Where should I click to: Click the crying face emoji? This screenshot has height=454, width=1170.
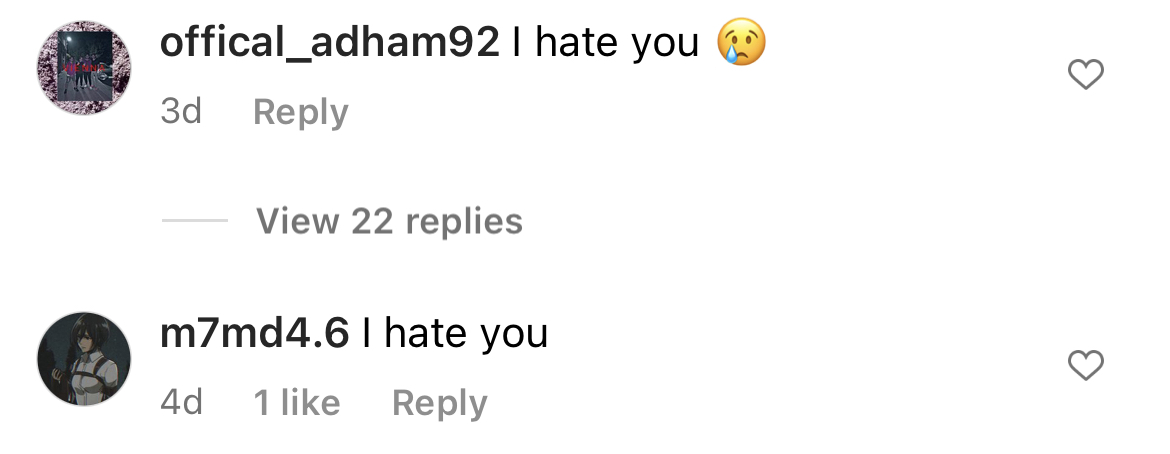click(x=742, y=43)
